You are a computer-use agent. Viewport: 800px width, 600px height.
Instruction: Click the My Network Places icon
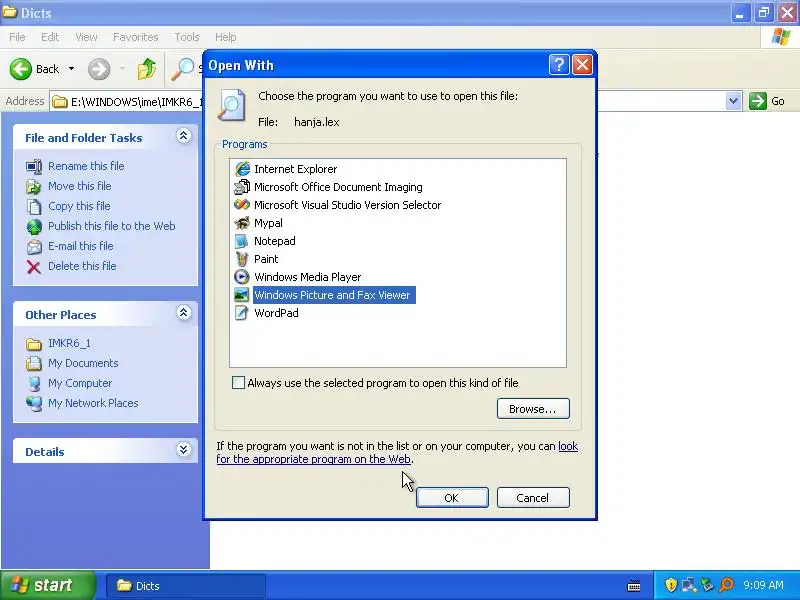[x=34, y=404]
